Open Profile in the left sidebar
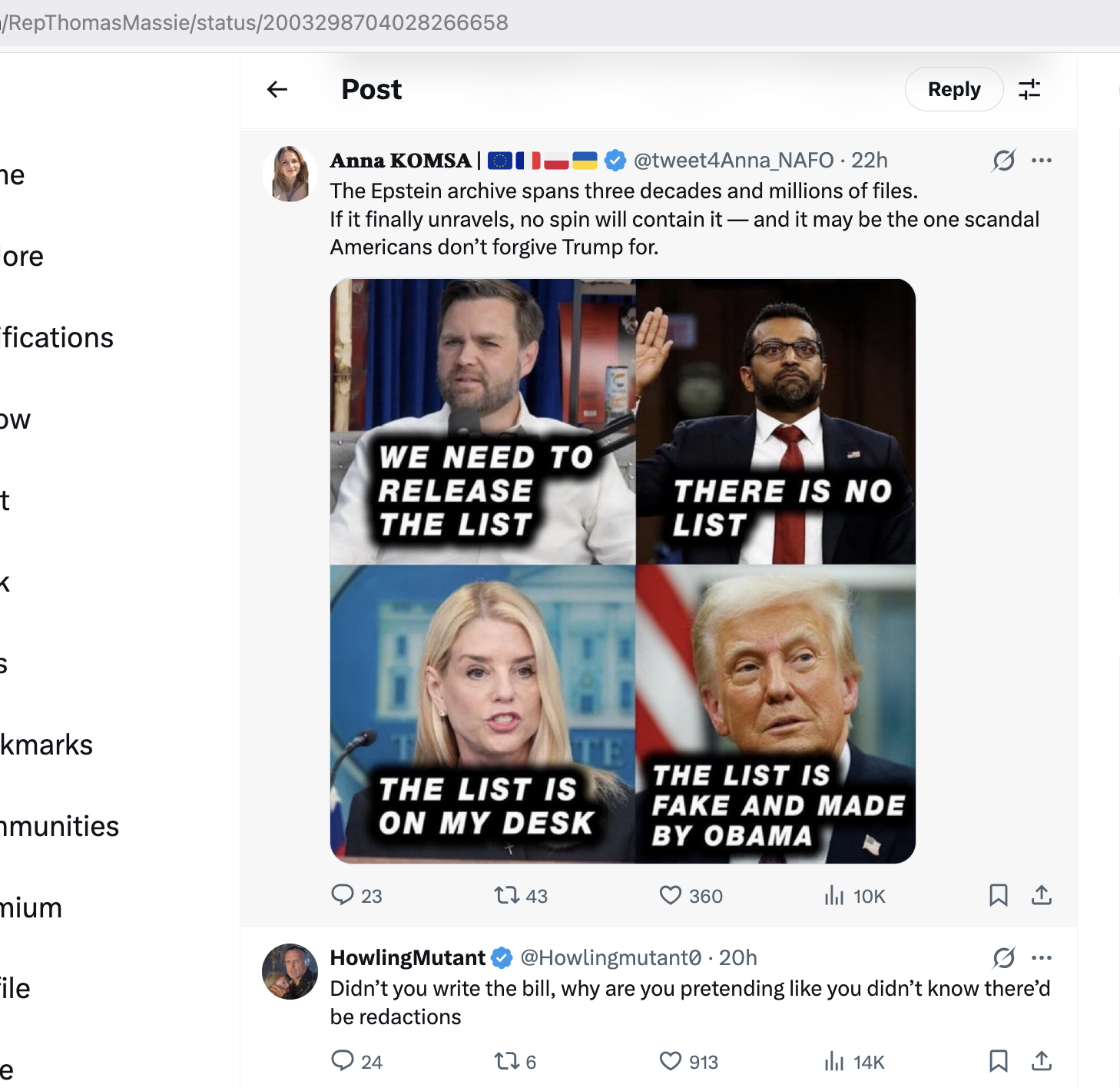This screenshot has height=1088, width=1120. [15, 989]
